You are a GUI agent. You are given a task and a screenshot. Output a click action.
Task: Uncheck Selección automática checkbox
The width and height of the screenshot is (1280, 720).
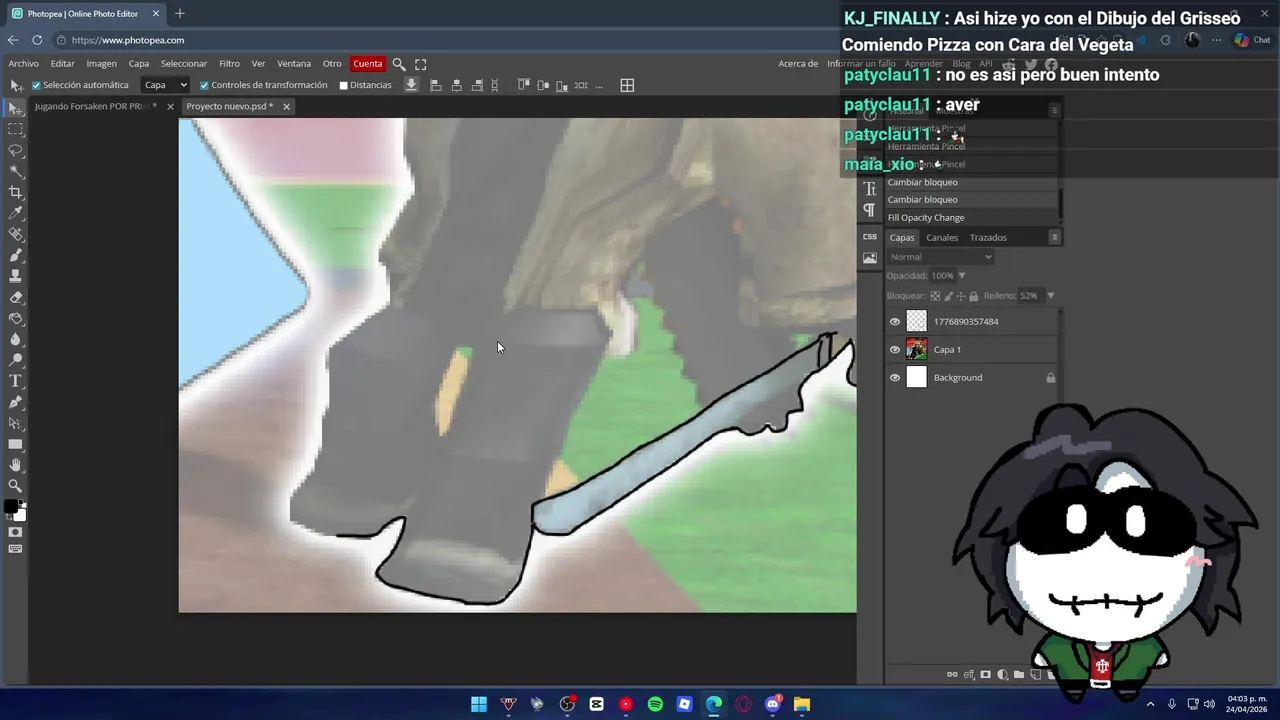click(x=36, y=85)
